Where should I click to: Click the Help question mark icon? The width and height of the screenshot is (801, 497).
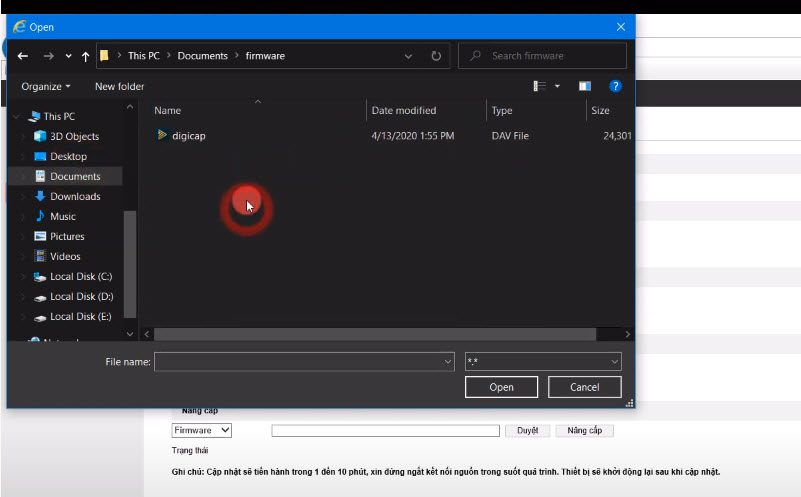click(616, 87)
